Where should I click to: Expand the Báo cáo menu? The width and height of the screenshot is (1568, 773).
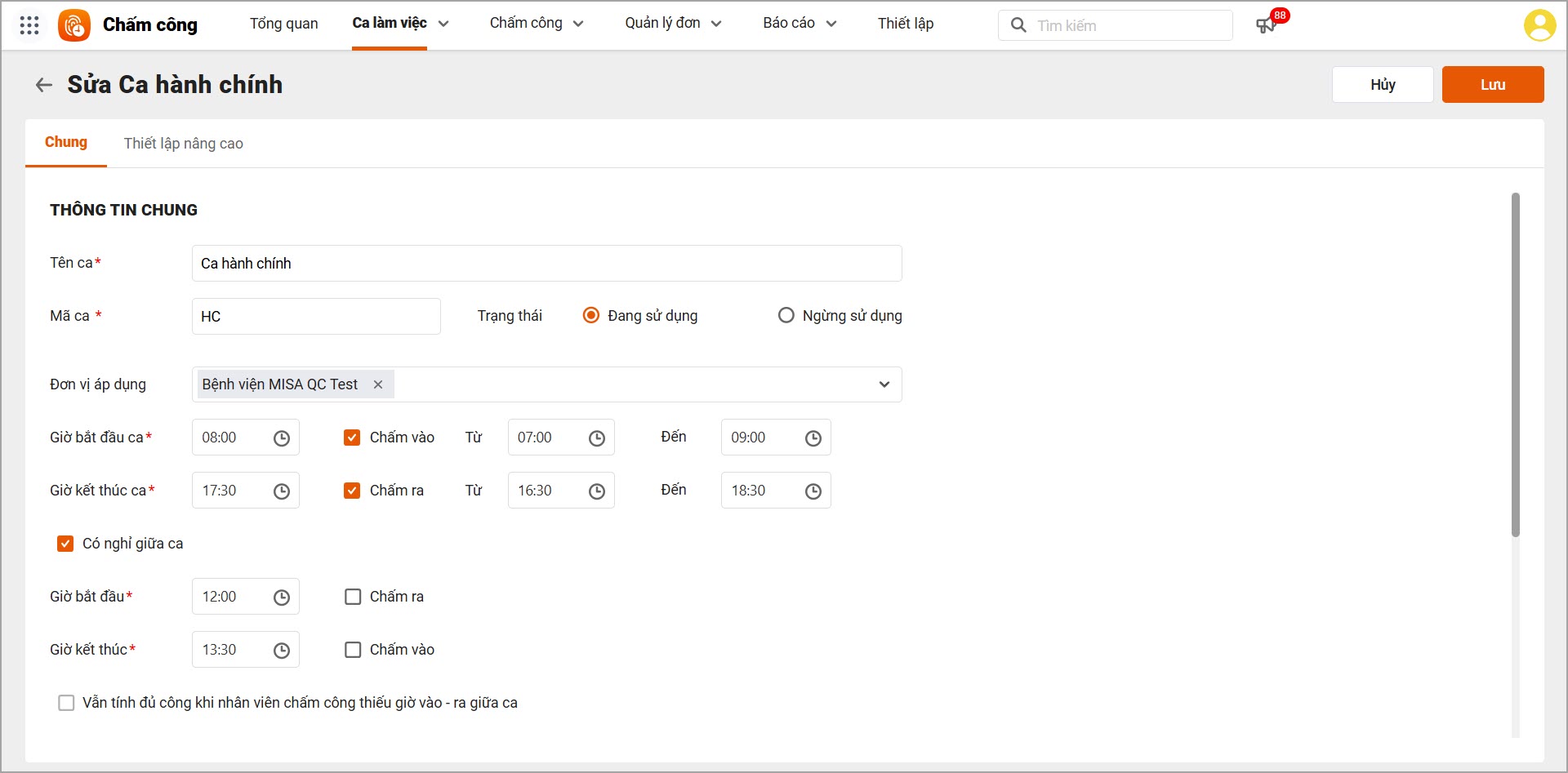[x=800, y=24]
